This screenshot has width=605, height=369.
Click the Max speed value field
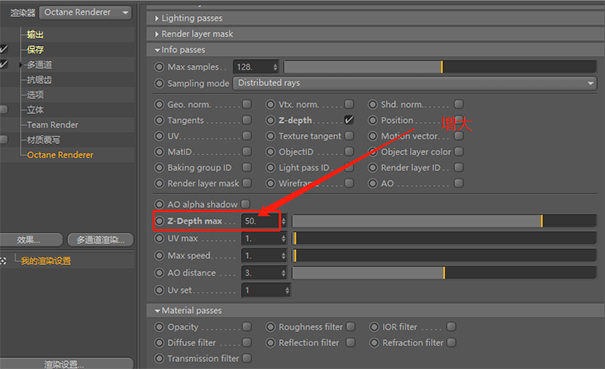[260, 256]
